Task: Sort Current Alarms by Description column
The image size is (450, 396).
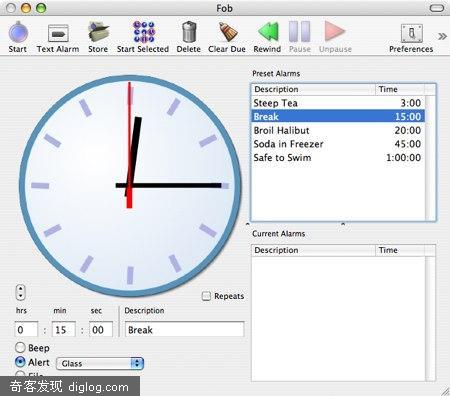Action: [x=313, y=250]
